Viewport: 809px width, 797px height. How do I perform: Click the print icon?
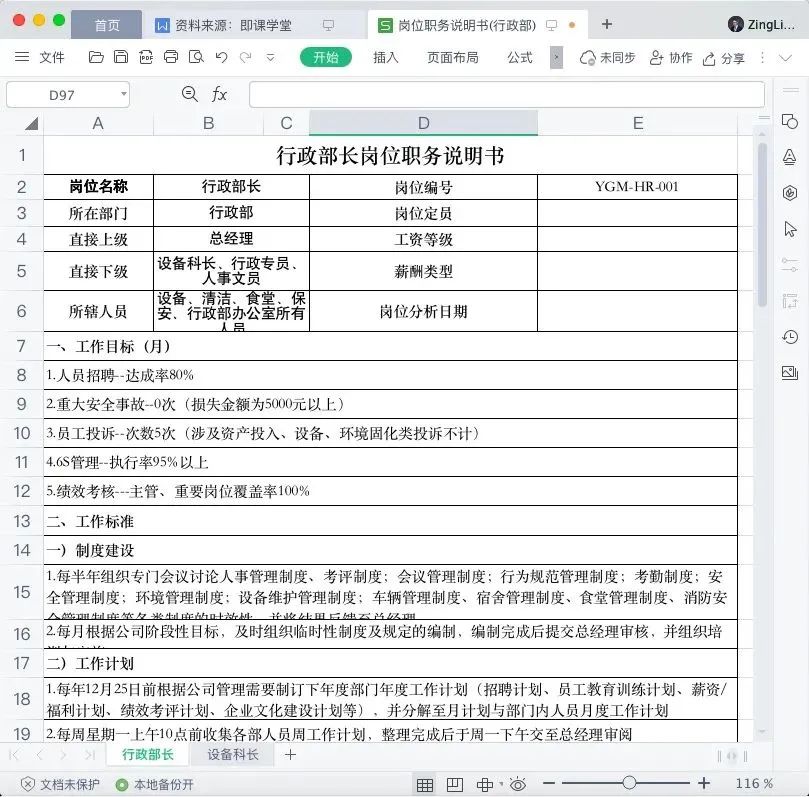pos(171,57)
